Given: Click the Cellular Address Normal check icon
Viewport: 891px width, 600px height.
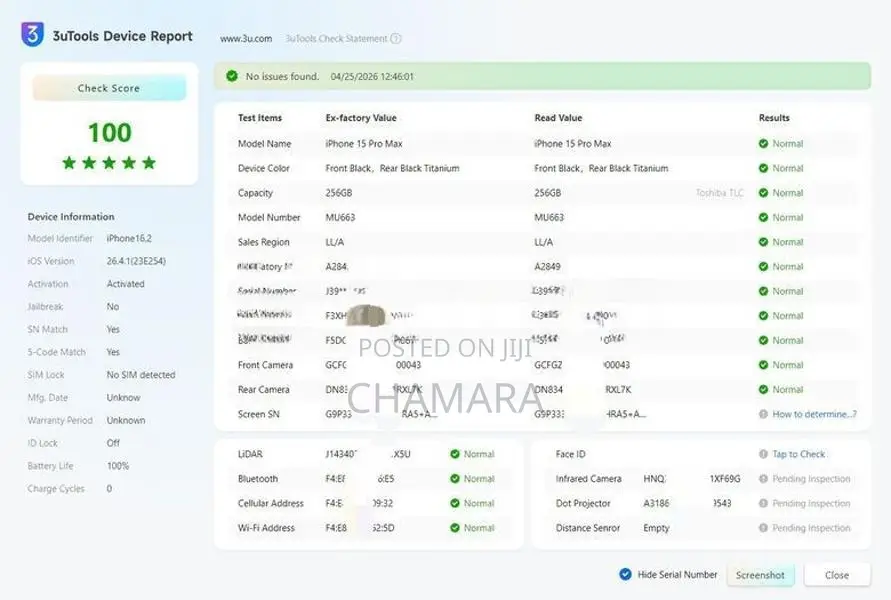Looking at the screenshot, I should click(x=455, y=503).
